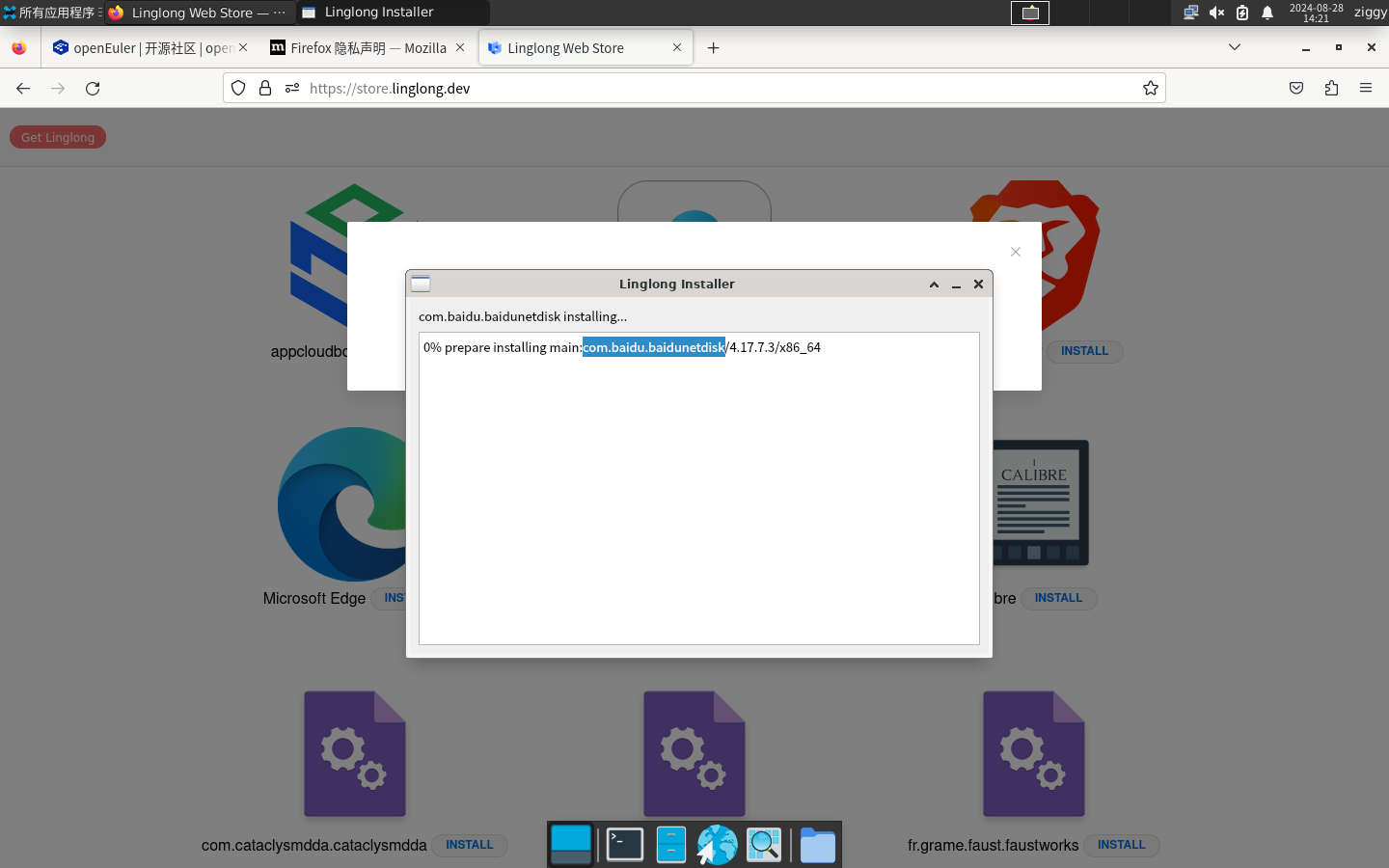Click the Linglong Installer window menu icon
Image resolution: width=1389 pixels, height=868 pixels.
421,284
